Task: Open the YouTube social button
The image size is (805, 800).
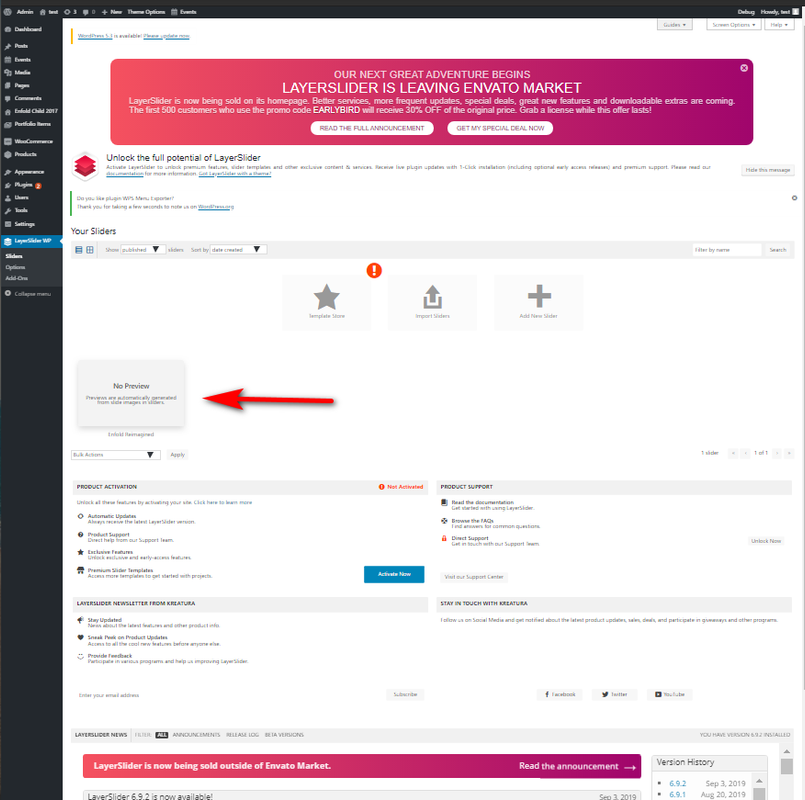Action: [669, 694]
